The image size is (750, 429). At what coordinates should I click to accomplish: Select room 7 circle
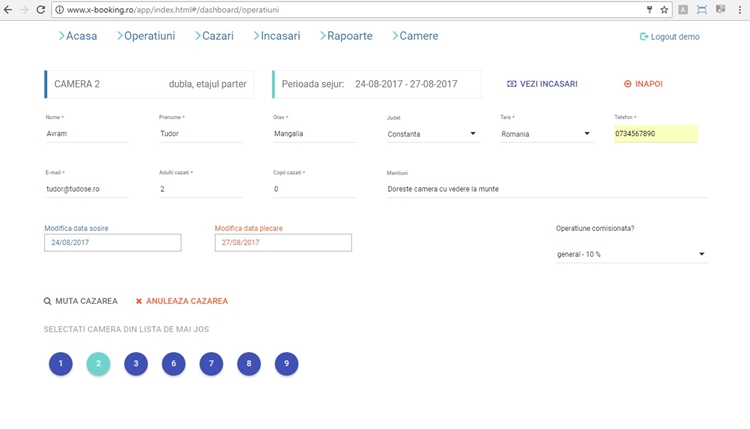[x=211, y=364]
